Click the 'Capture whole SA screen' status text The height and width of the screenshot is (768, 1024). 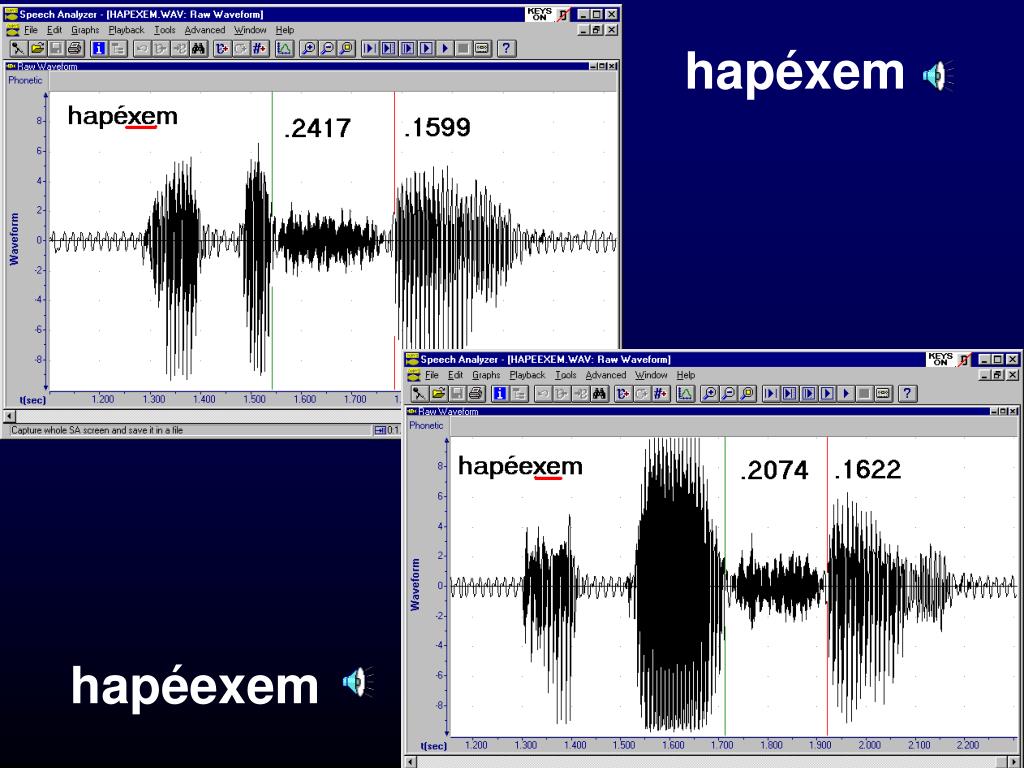pos(97,430)
